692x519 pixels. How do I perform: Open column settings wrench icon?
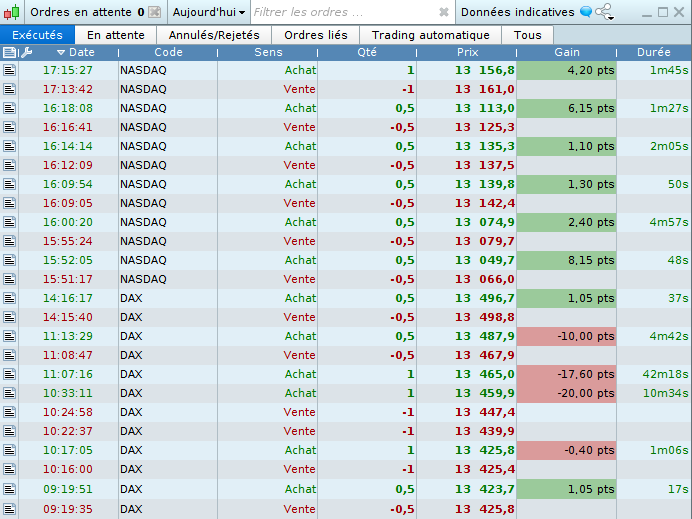click(x=26, y=53)
